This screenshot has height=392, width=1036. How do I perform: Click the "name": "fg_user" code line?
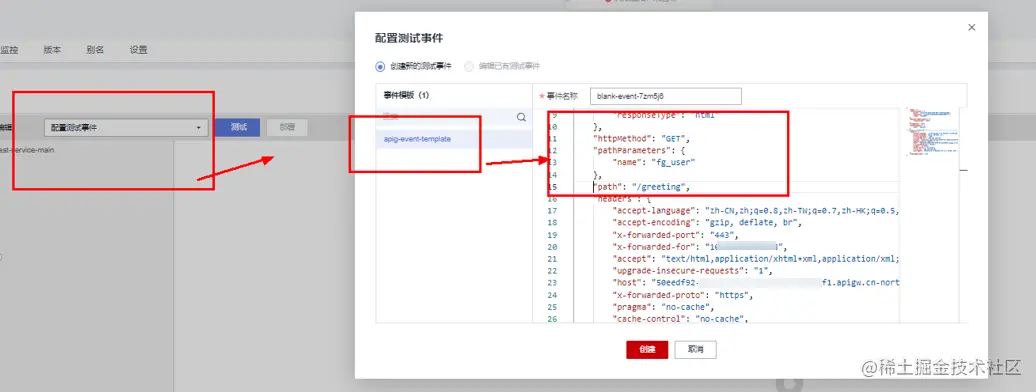pos(653,163)
